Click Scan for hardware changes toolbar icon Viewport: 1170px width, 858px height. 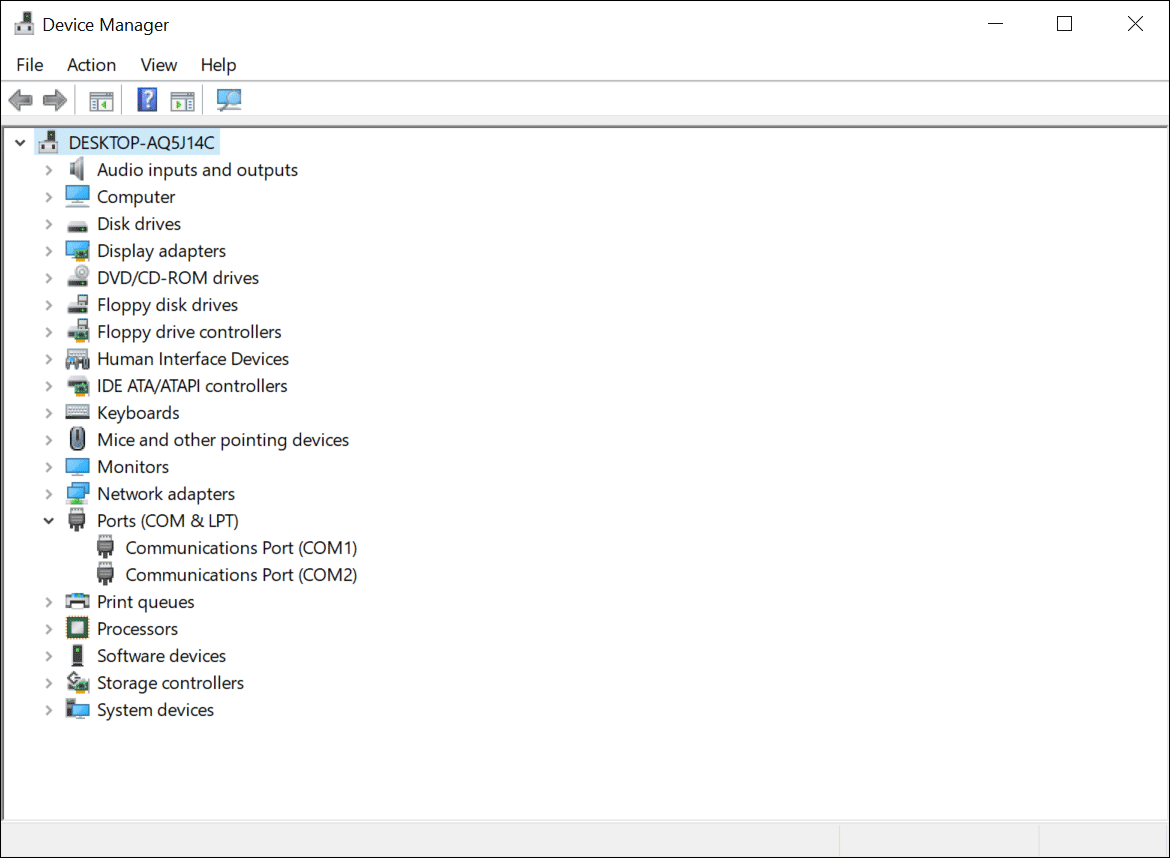(229, 100)
